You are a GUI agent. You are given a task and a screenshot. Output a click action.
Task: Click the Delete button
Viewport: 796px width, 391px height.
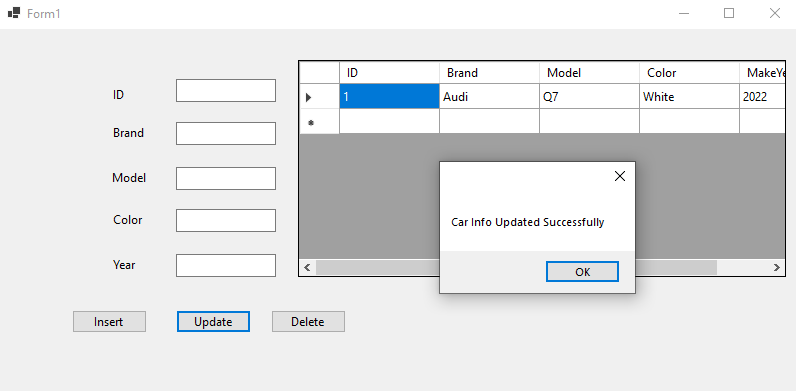308,321
